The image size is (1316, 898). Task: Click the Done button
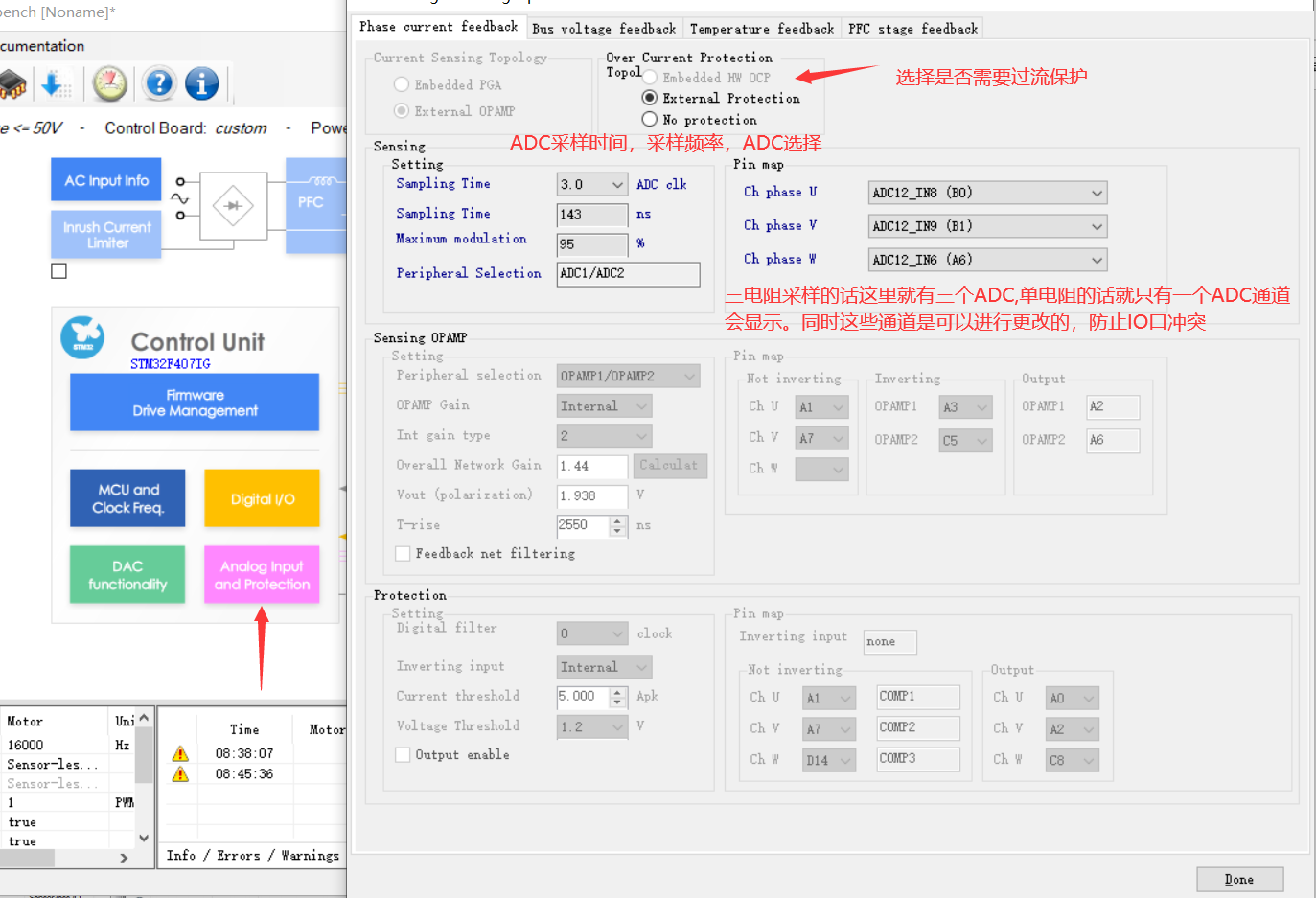(x=1239, y=879)
